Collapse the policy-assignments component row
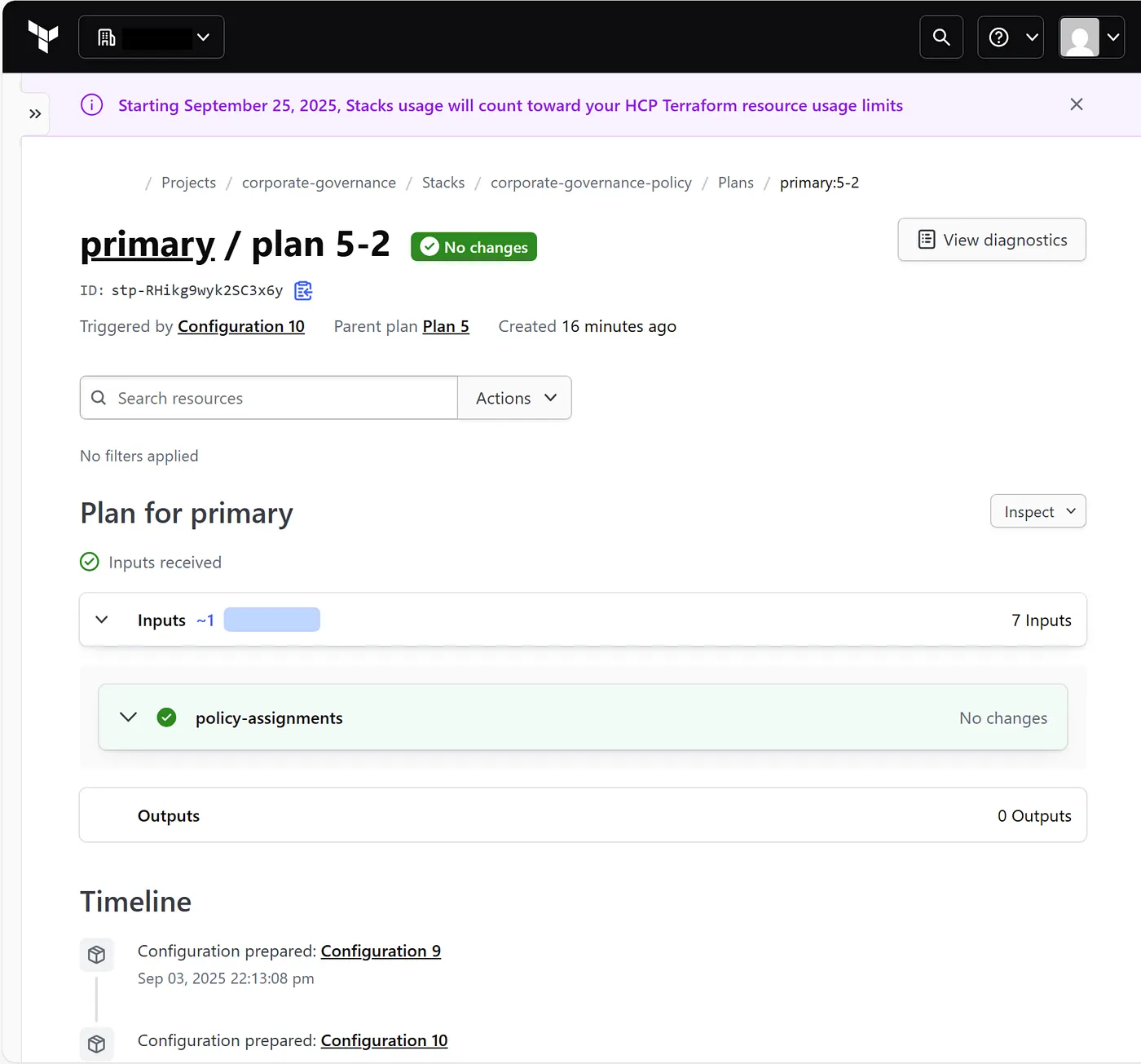This screenshot has height=1064, width=1141. [129, 717]
